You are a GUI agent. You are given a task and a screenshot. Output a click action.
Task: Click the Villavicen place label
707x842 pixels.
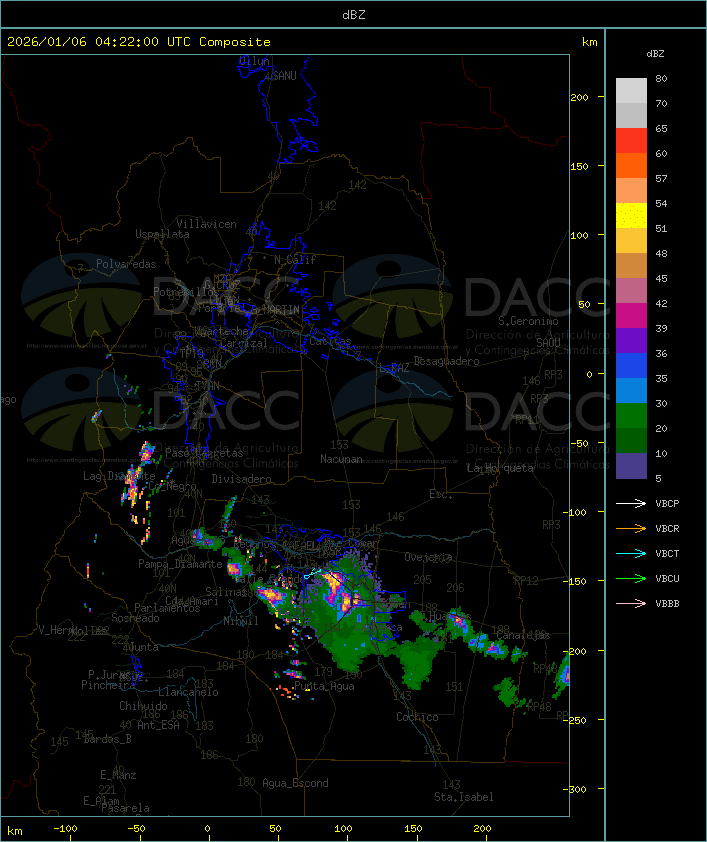tap(207, 224)
